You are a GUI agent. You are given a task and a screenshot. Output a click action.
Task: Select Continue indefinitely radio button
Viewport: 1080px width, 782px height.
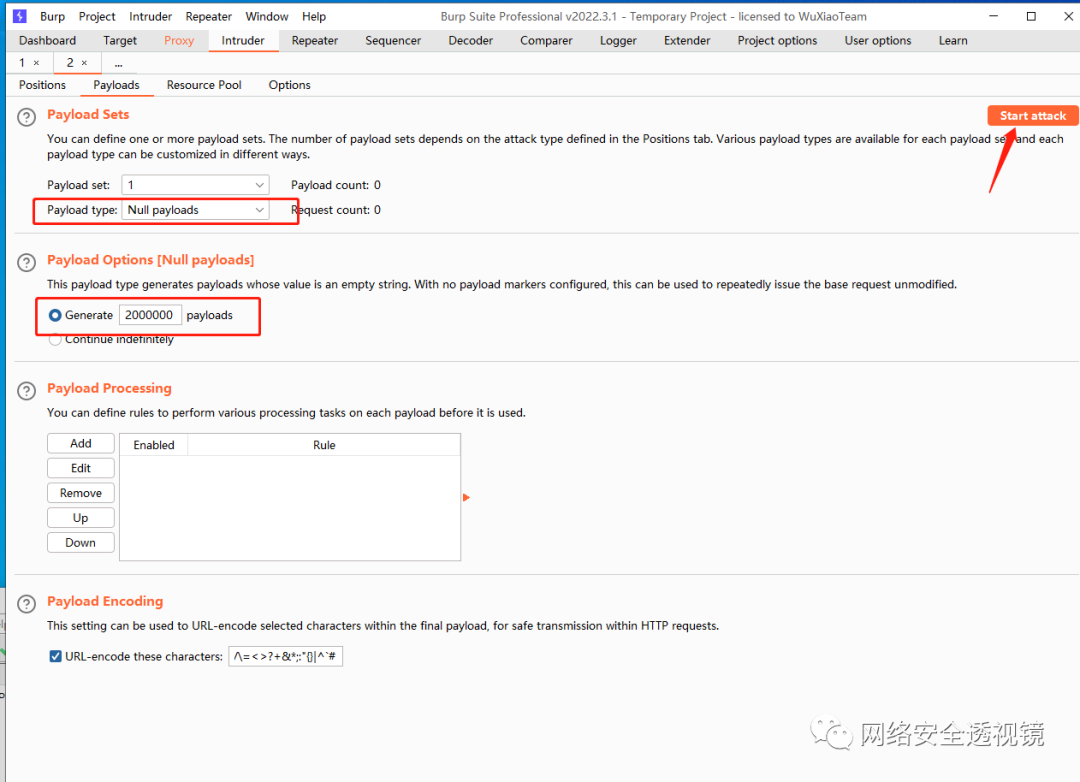coord(55,340)
